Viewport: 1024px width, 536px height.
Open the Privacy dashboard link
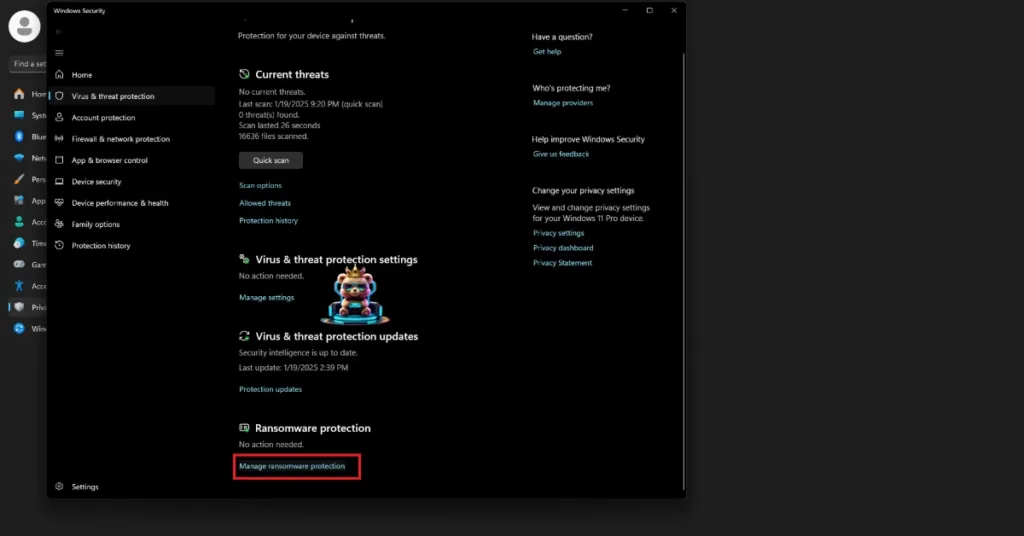tap(563, 248)
